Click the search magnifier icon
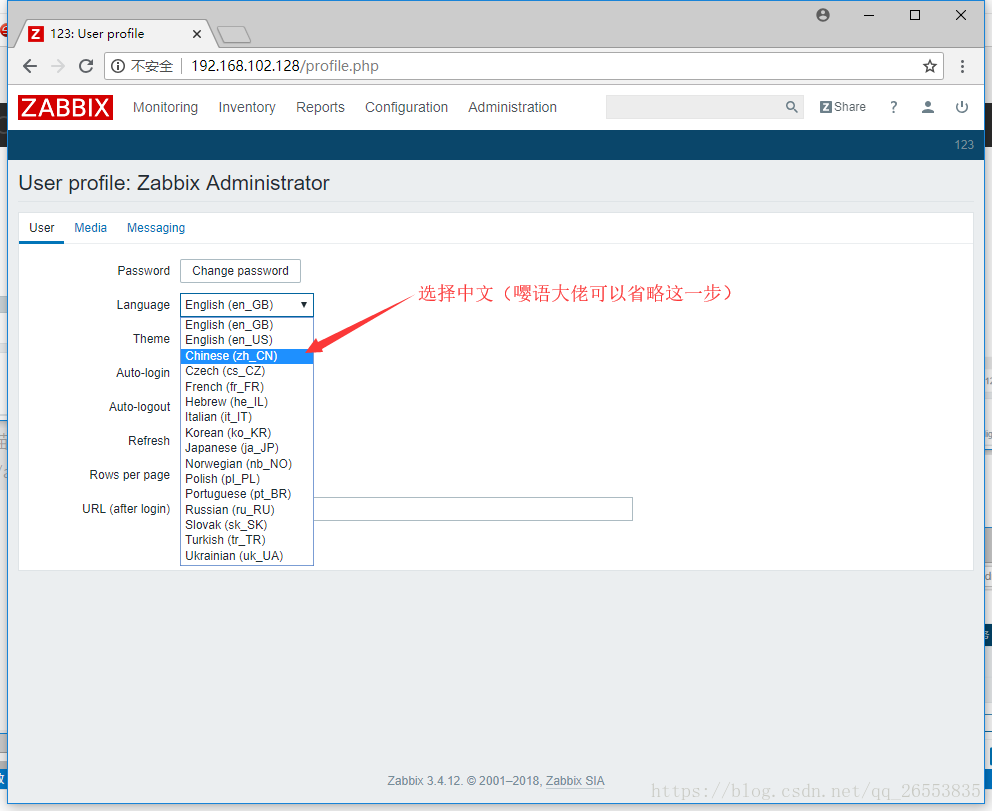Viewport: 992px width, 811px height. point(791,107)
